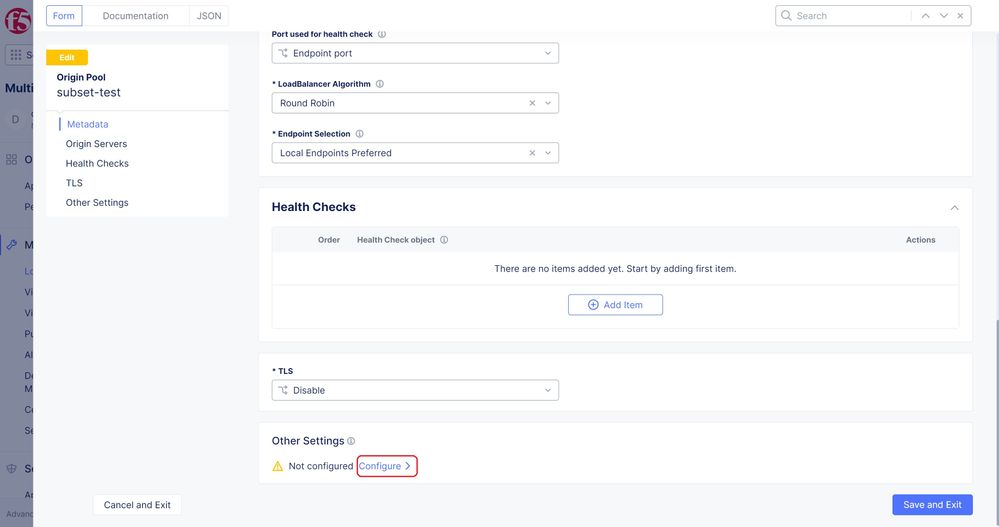This screenshot has width=999, height=527.
Task: Switch to the JSON tab
Action: [209, 16]
